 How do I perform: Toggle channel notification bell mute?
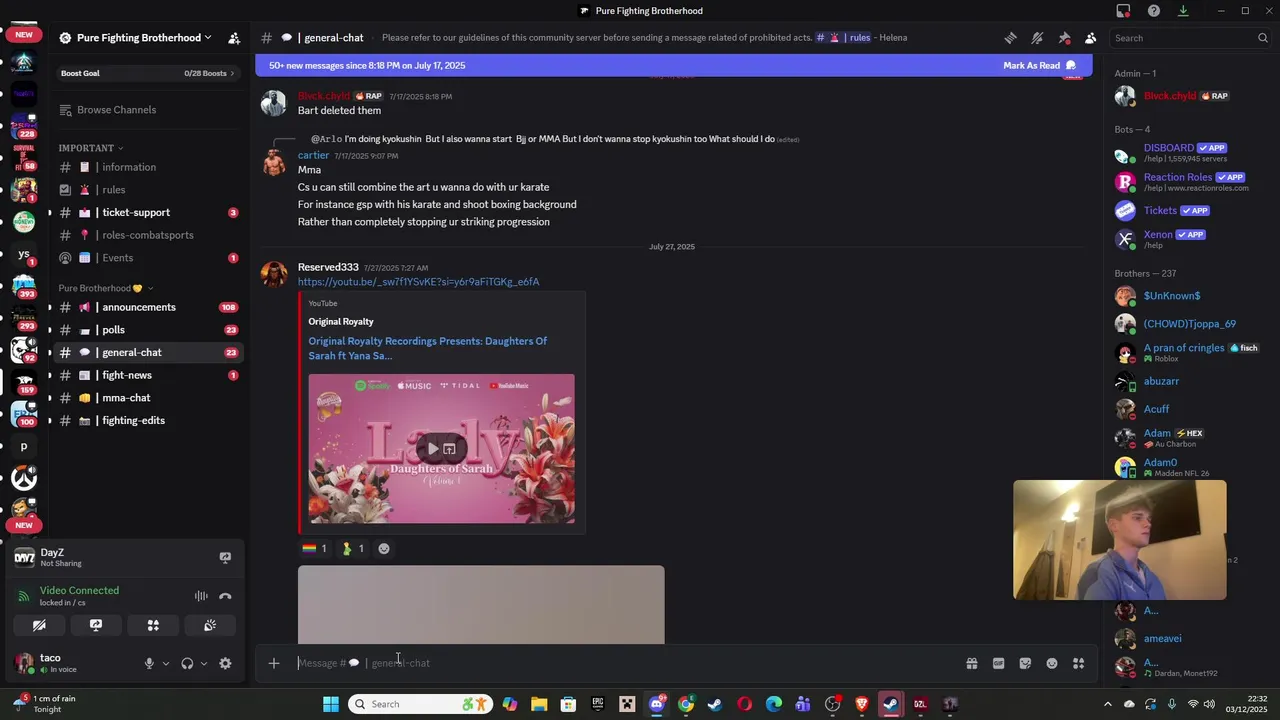coord(1037,38)
